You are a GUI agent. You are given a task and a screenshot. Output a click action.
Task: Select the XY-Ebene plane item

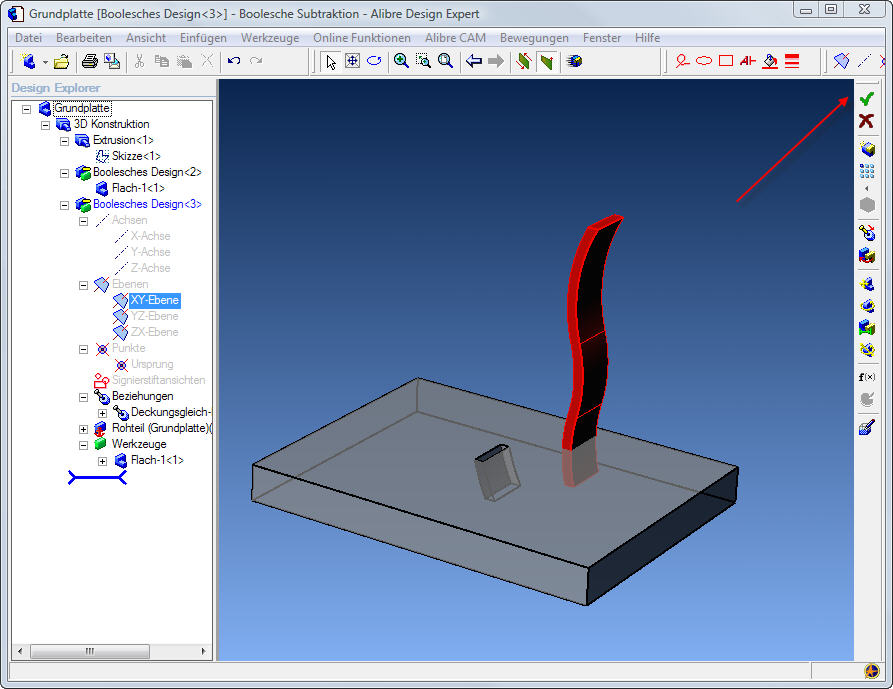tap(154, 300)
